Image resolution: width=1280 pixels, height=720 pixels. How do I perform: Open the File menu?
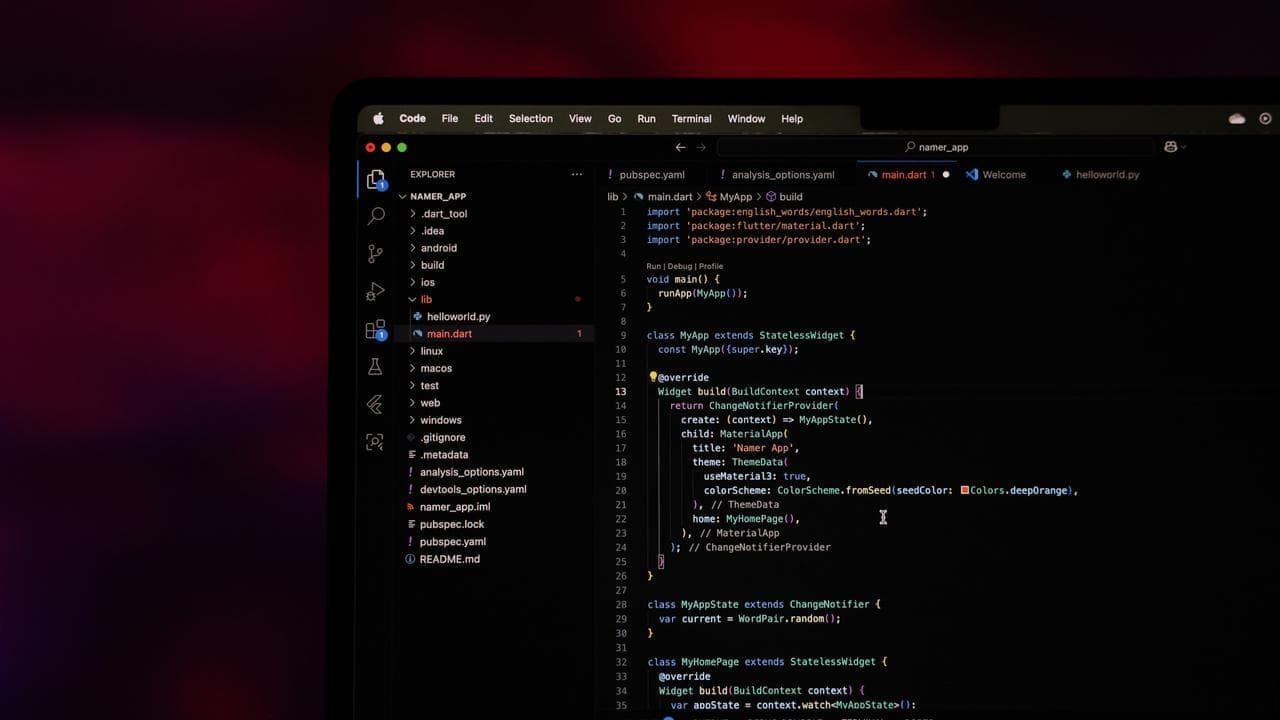pyautogui.click(x=450, y=119)
